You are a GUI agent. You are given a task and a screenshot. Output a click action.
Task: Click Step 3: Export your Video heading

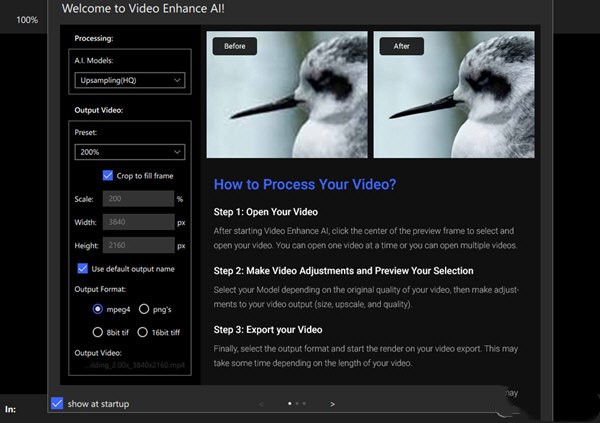pos(268,330)
